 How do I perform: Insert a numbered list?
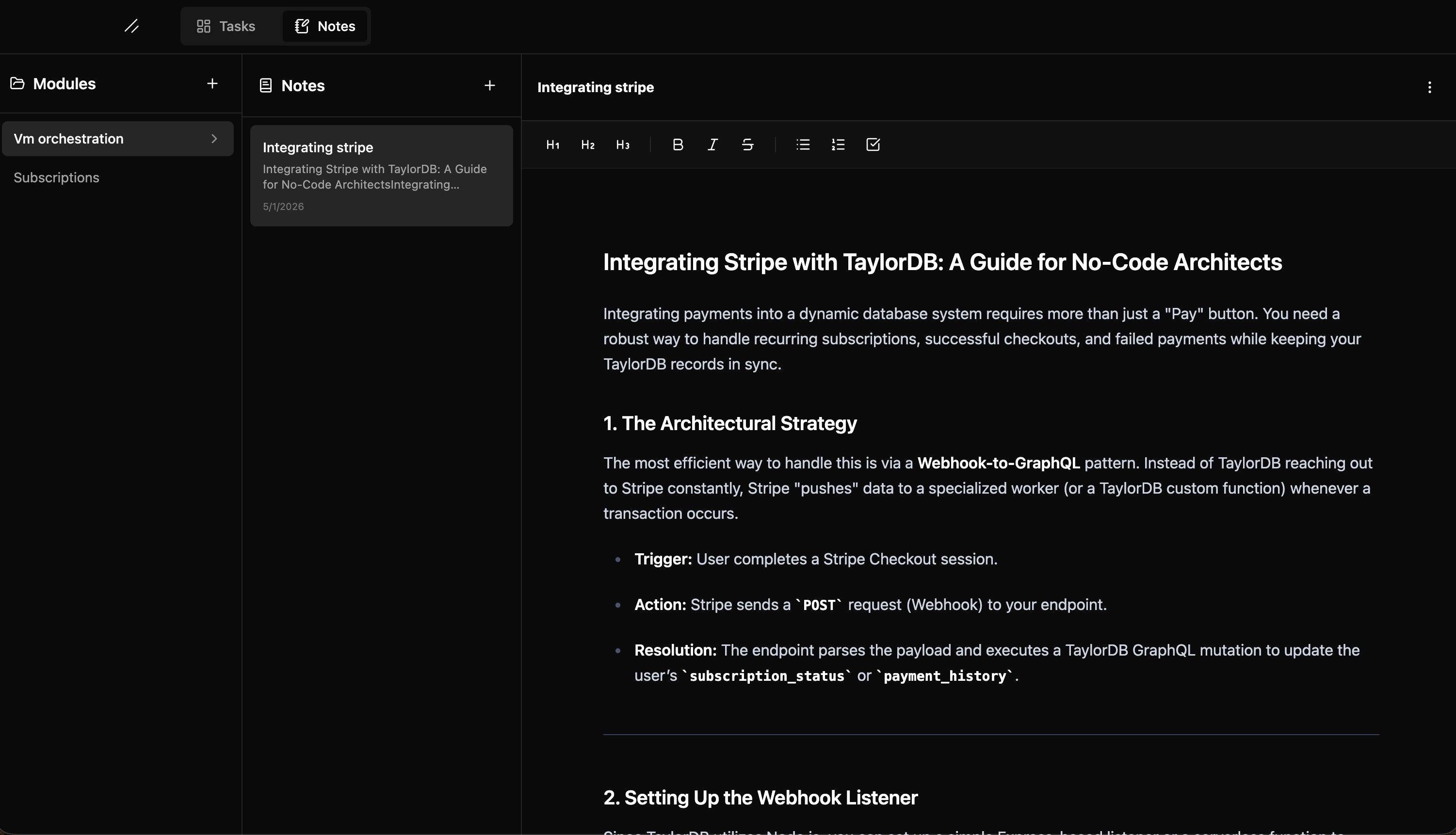click(838, 145)
